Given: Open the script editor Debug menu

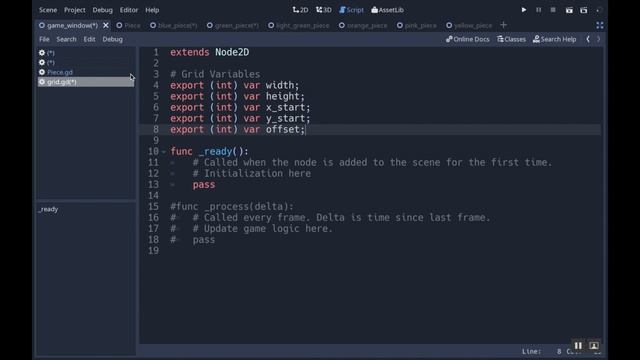Looking at the screenshot, I should pyautogui.click(x=113, y=39).
